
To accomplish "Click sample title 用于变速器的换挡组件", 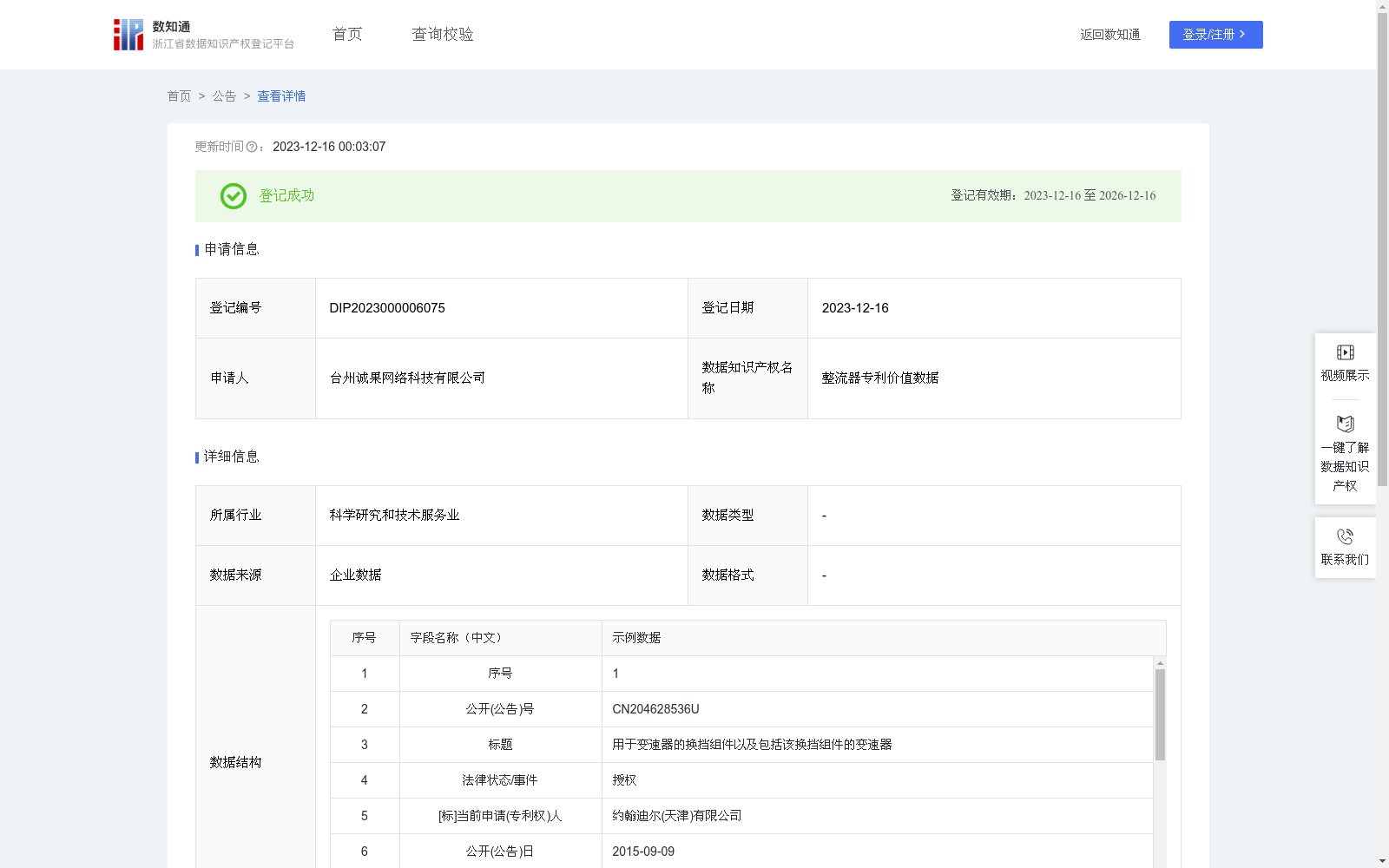I will (752, 745).
